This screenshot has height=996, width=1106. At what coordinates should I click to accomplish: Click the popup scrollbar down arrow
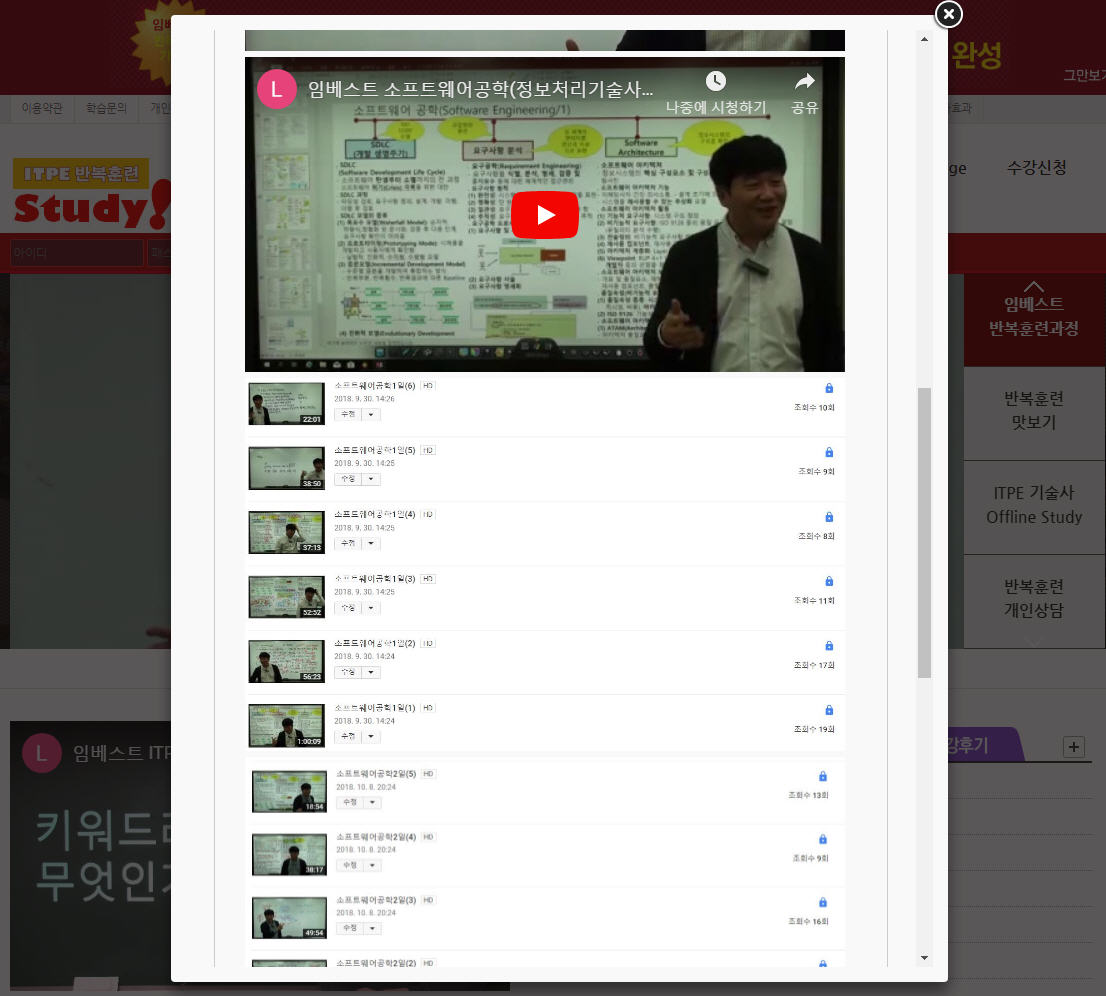(x=924, y=958)
